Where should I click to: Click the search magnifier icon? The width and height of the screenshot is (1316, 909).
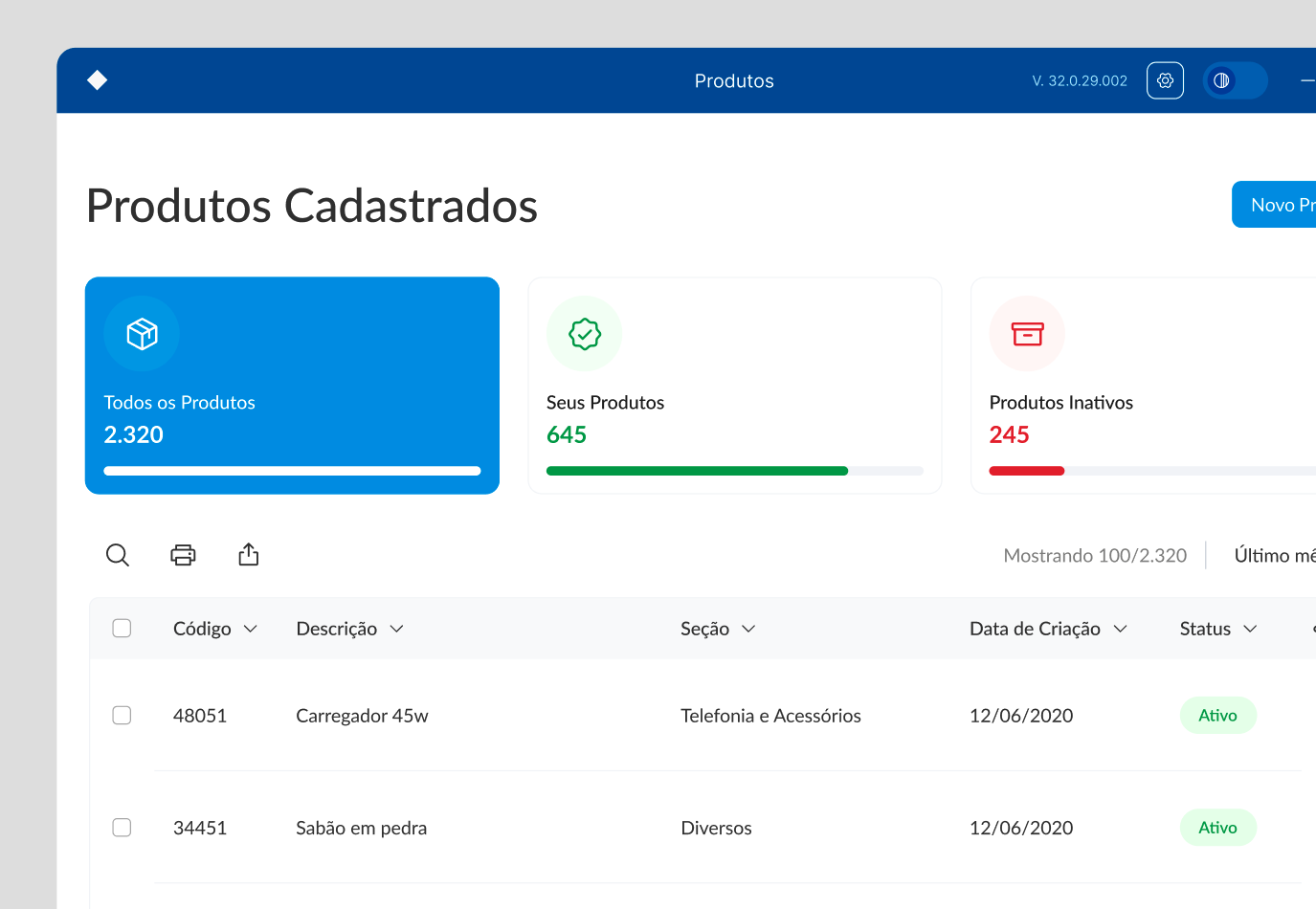pos(118,555)
